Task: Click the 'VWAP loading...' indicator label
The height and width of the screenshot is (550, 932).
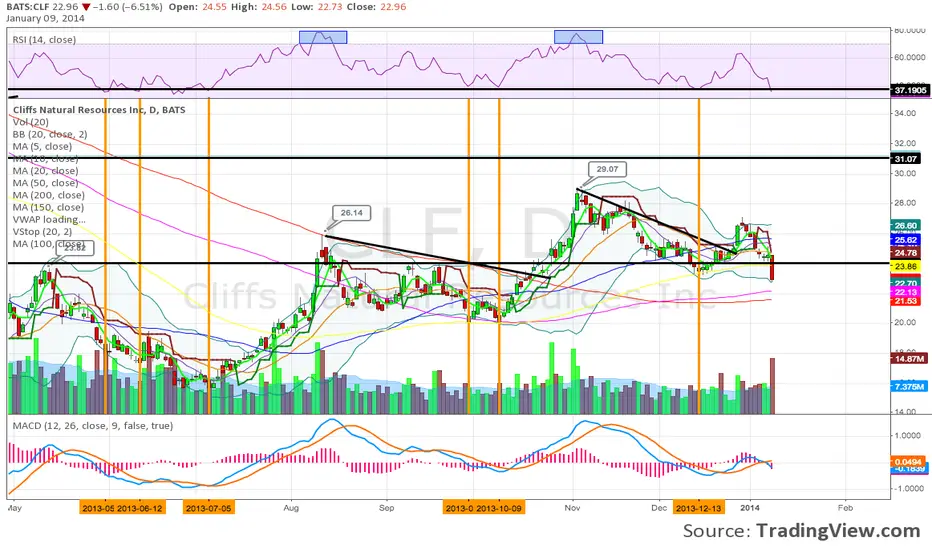Action: coord(49,219)
